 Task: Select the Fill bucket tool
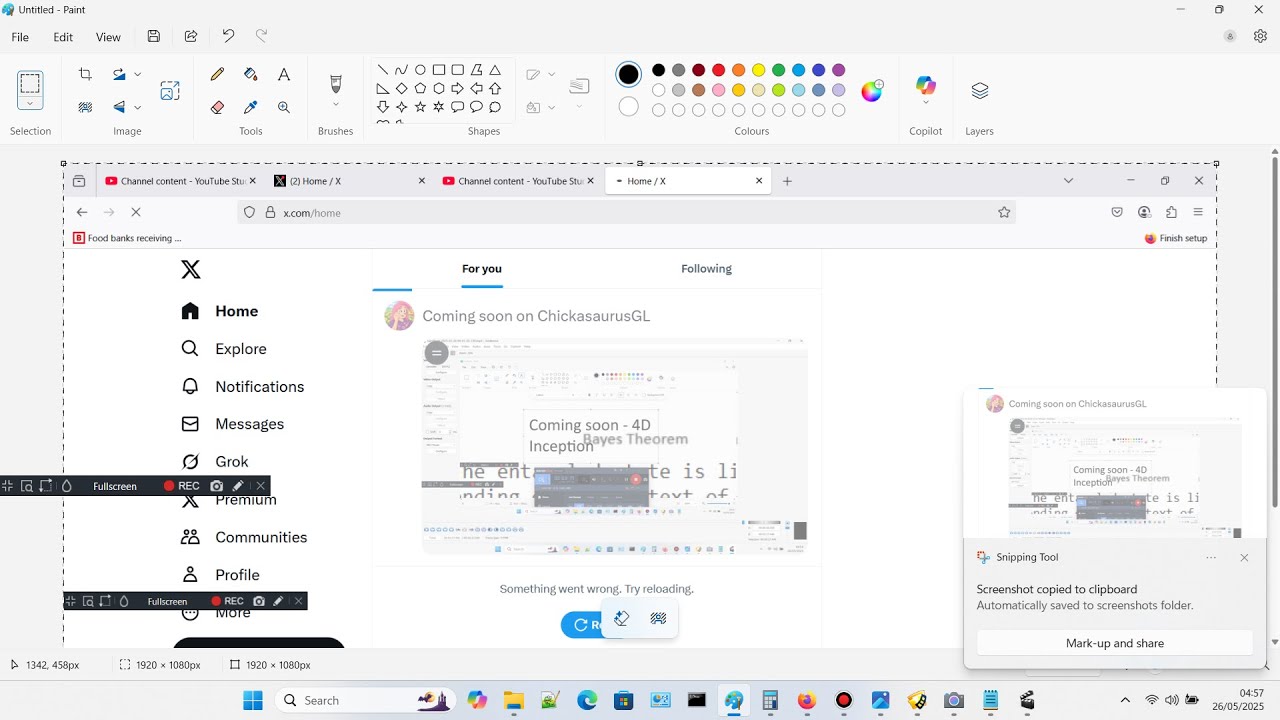251,74
